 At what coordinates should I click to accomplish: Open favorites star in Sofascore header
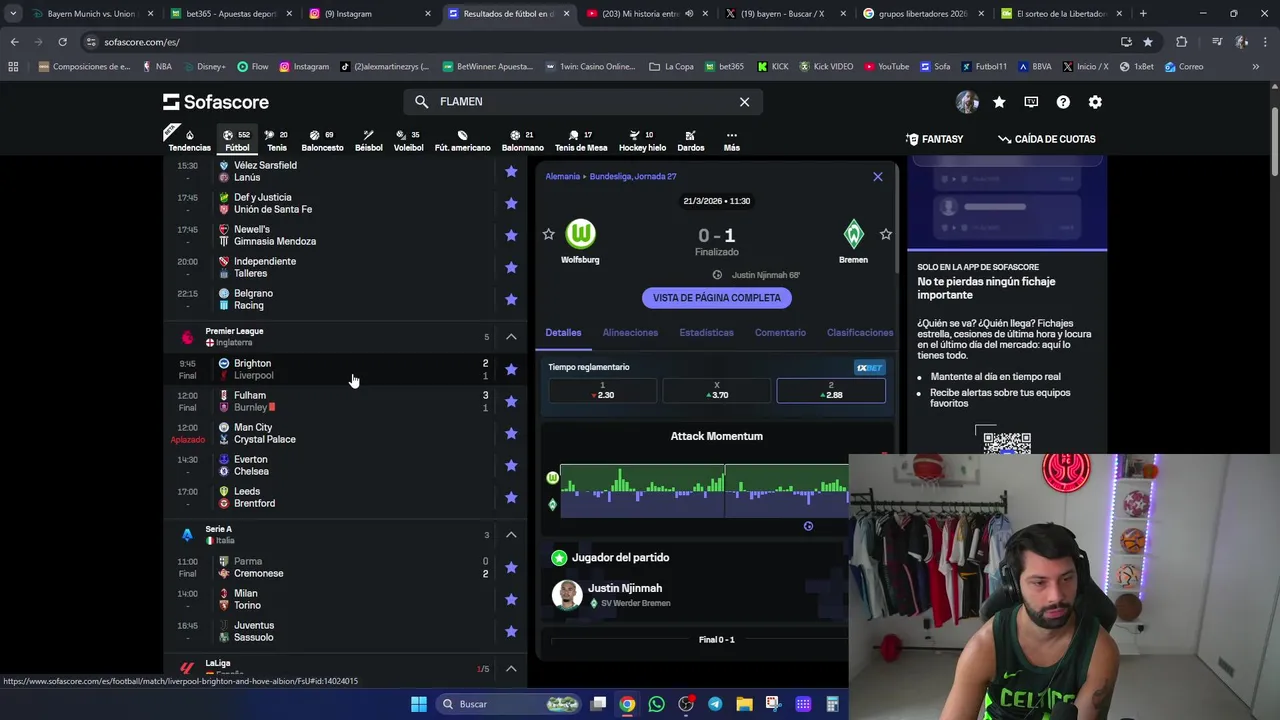pos(999,102)
